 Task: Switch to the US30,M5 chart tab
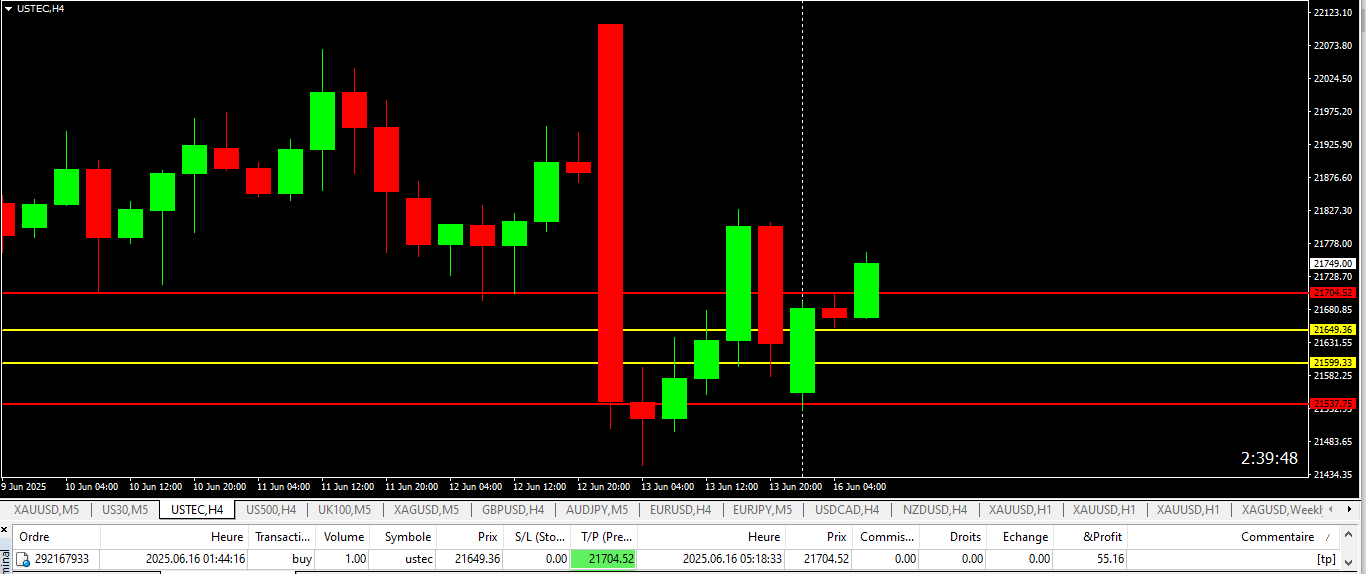click(125, 510)
